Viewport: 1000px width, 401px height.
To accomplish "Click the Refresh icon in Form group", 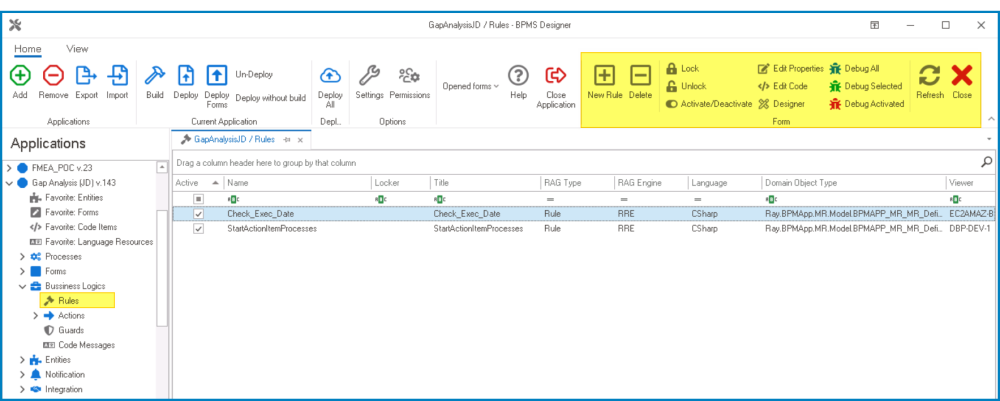I will (x=929, y=76).
